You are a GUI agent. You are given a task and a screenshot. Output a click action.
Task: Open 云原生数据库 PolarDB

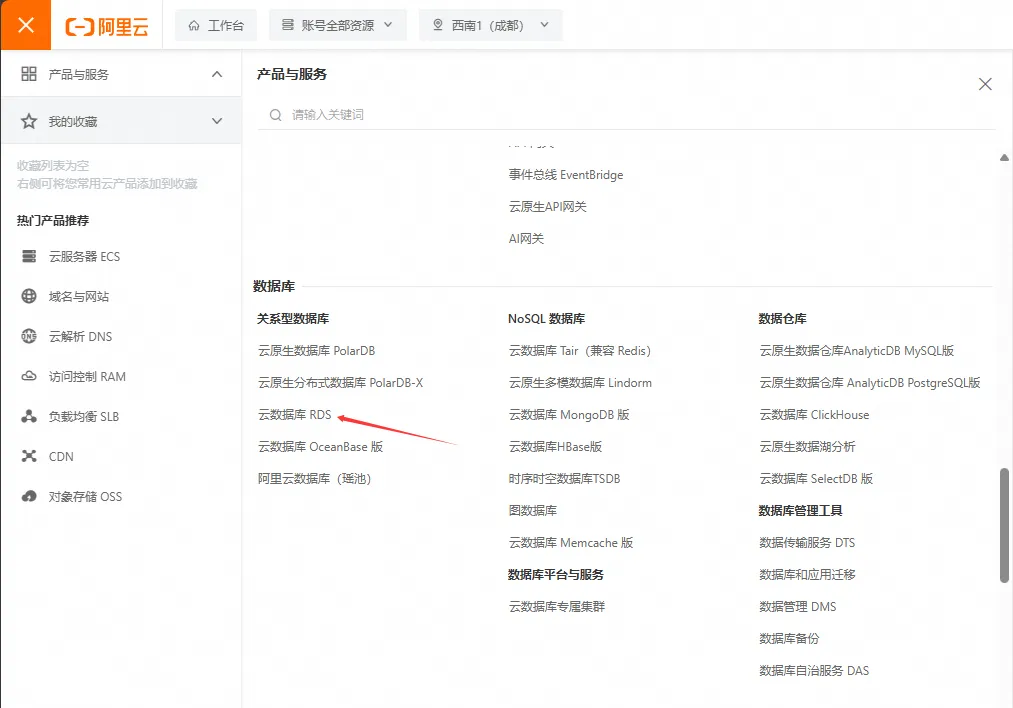[x=317, y=351]
